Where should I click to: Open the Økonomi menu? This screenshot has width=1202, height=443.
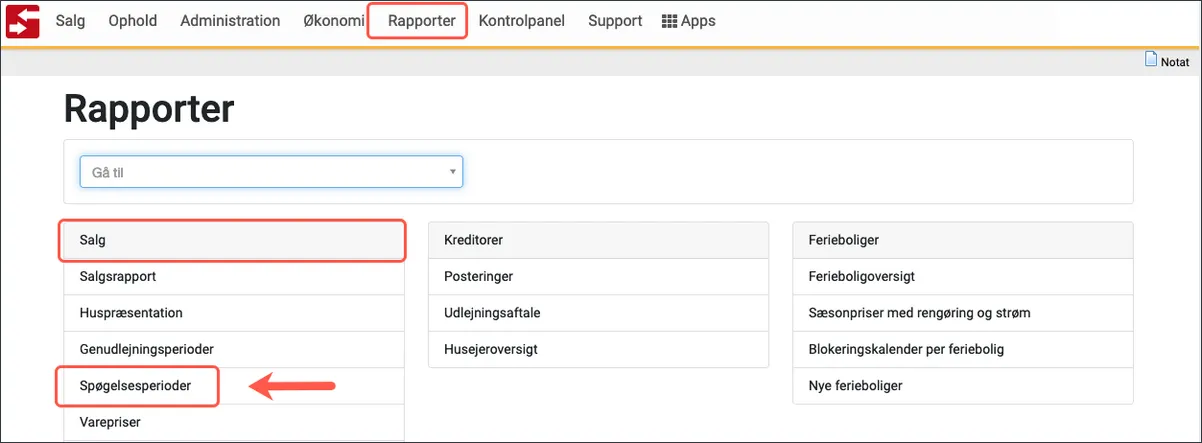[333, 21]
